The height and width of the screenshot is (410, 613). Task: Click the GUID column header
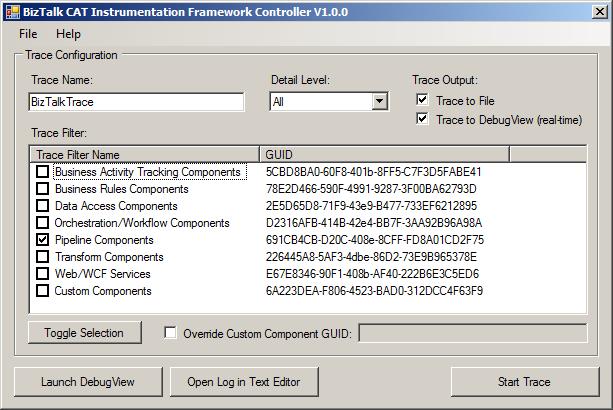click(x=384, y=154)
